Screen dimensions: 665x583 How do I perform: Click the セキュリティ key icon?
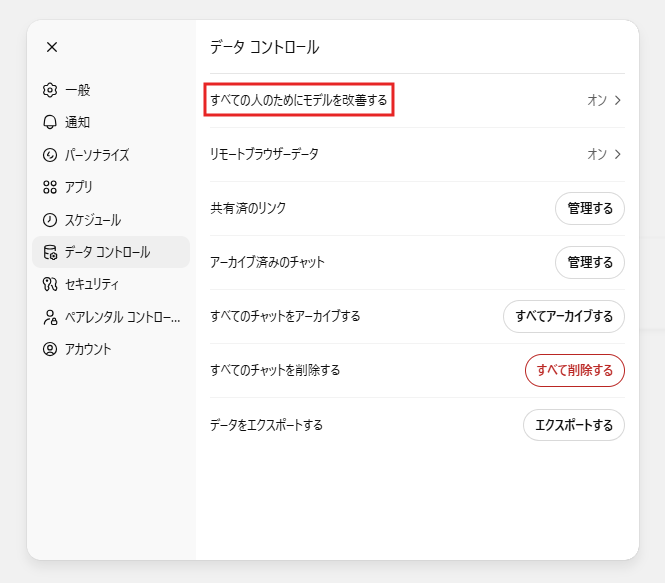click(x=50, y=284)
